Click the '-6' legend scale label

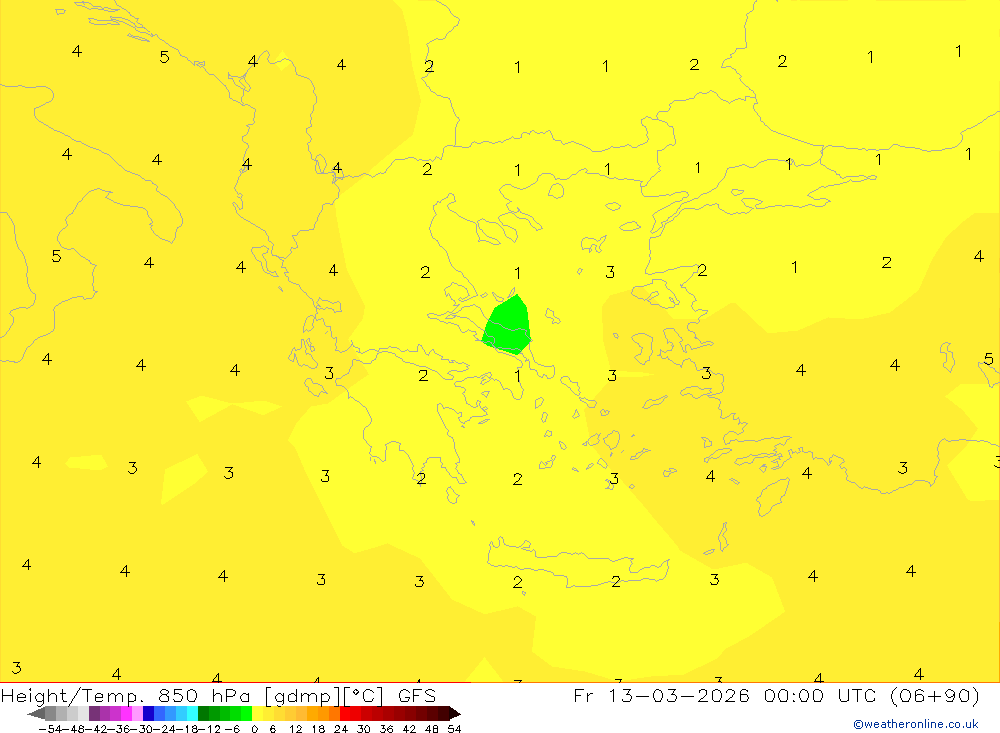(x=232, y=729)
